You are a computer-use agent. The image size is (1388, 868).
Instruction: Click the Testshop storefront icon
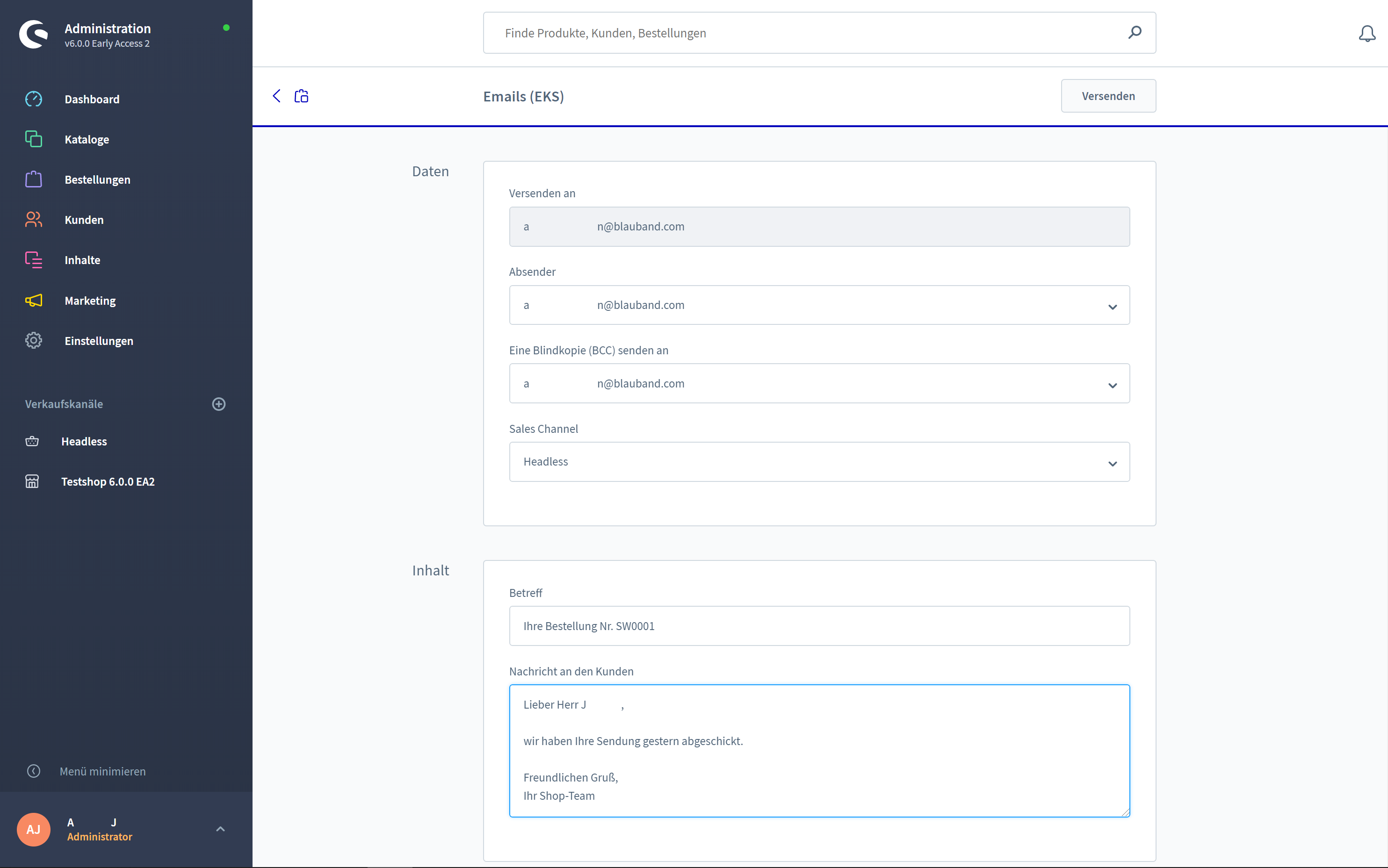coord(32,481)
